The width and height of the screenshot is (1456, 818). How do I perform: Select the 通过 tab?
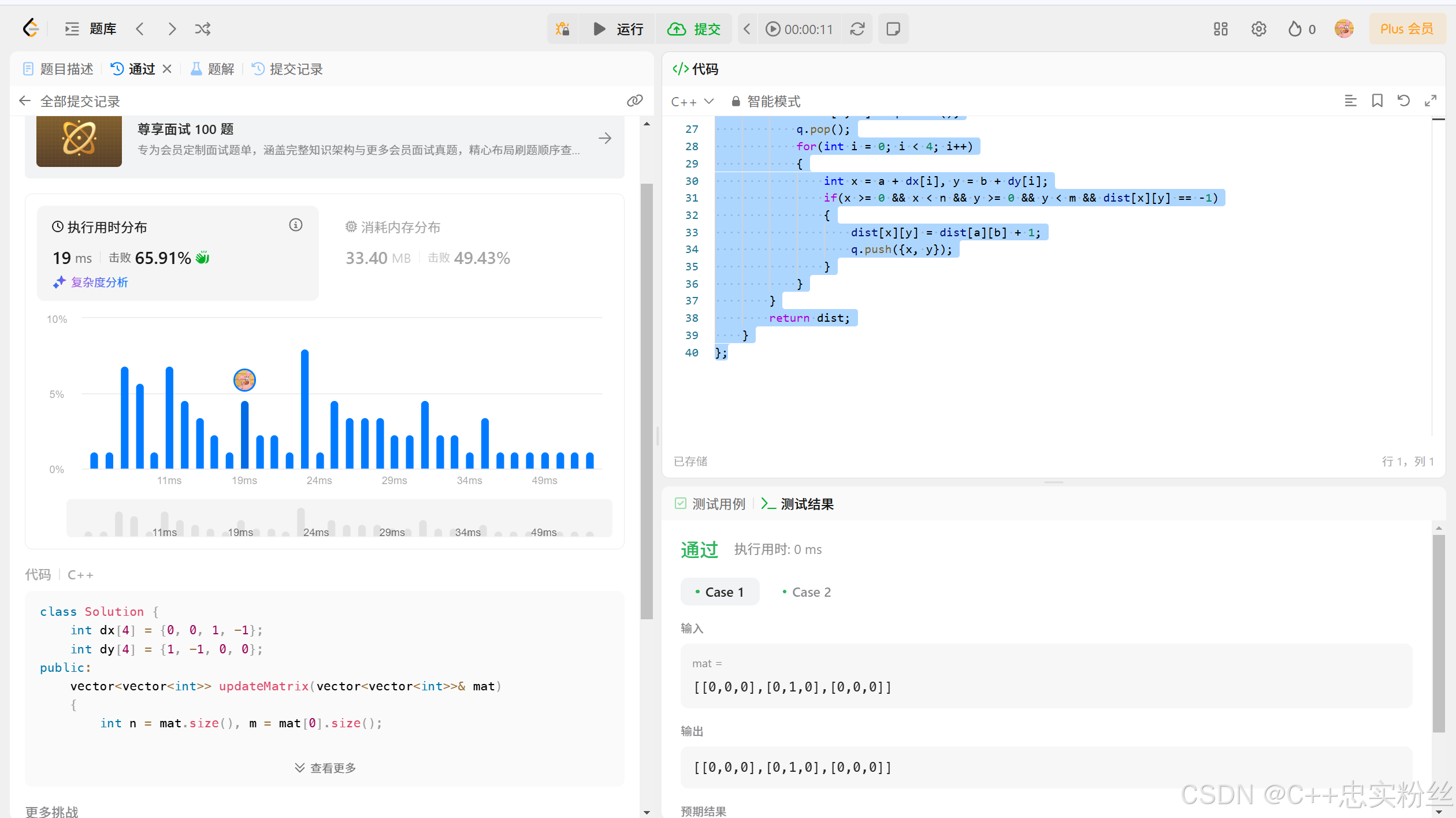[133, 69]
